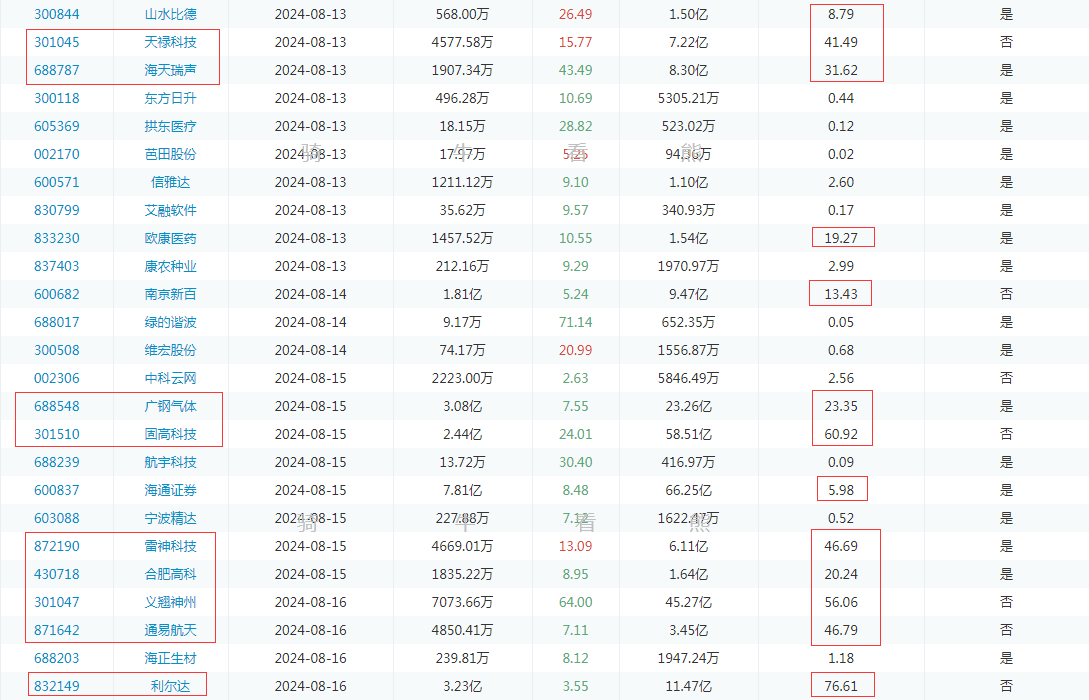1089x700 pixels.
Task: Open 东方日升 stock link
Action: [170, 98]
